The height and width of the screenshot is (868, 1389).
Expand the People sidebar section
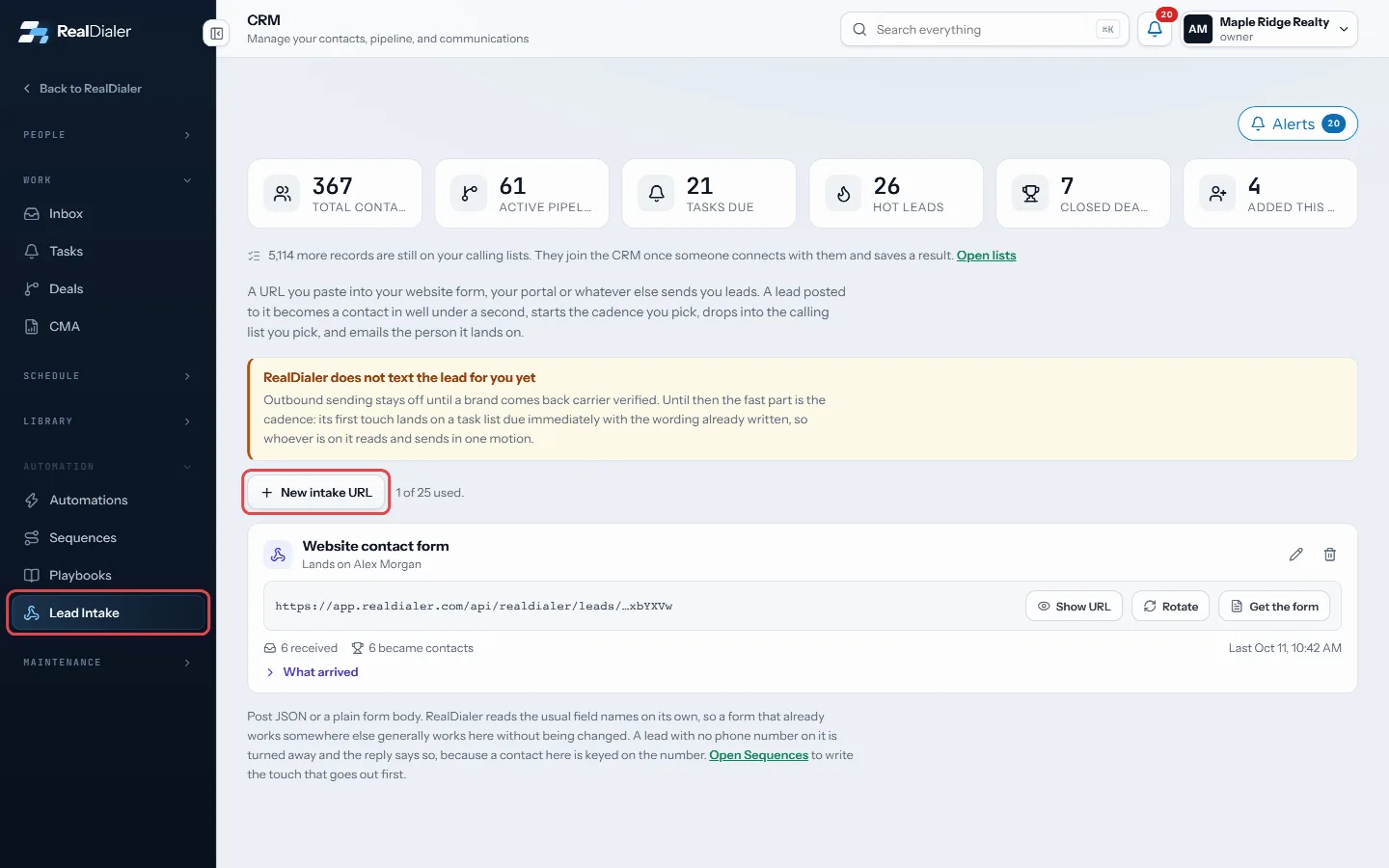107,135
